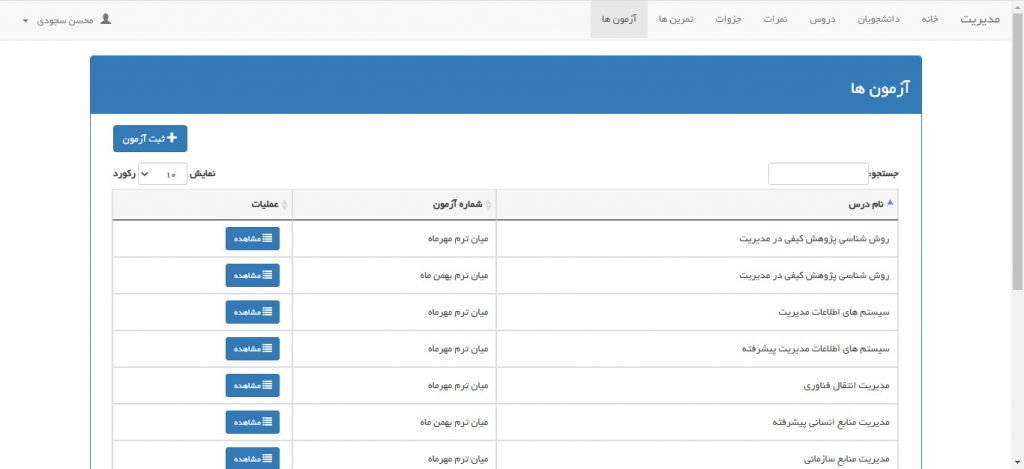Screen dimensions: 1024x469
Task: View the مدیریت منابع انسانی پیشرفته exam
Action: click(253, 422)
